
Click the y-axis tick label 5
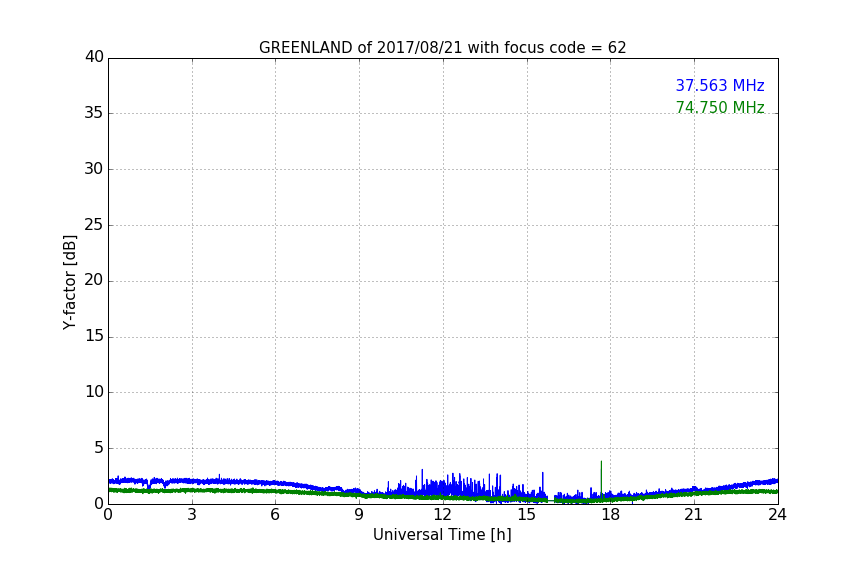pos(99,448)
